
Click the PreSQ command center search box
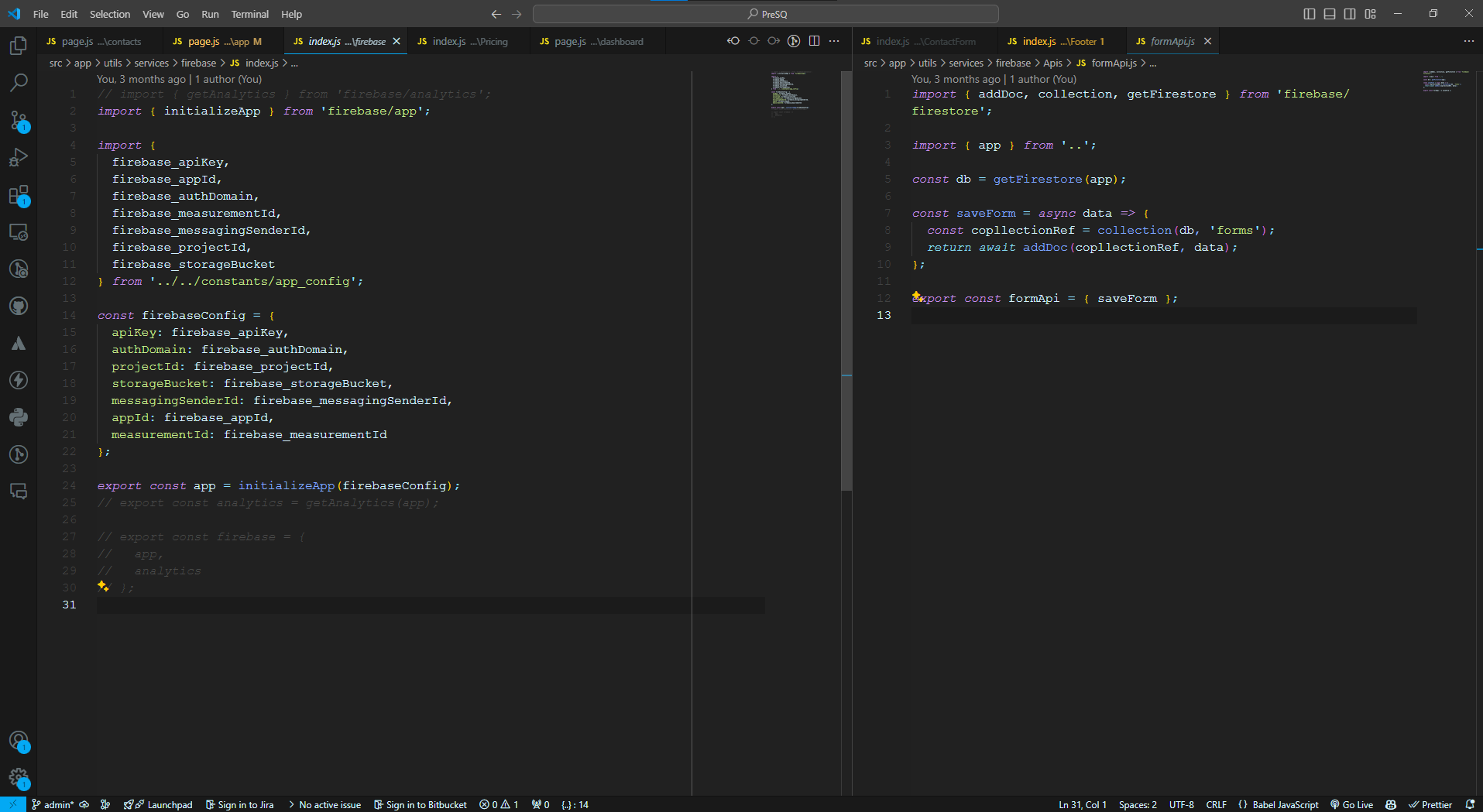[765, 14]
